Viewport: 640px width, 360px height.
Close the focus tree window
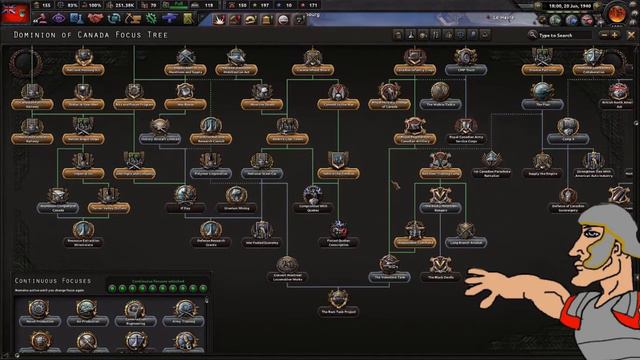(631, 35)
